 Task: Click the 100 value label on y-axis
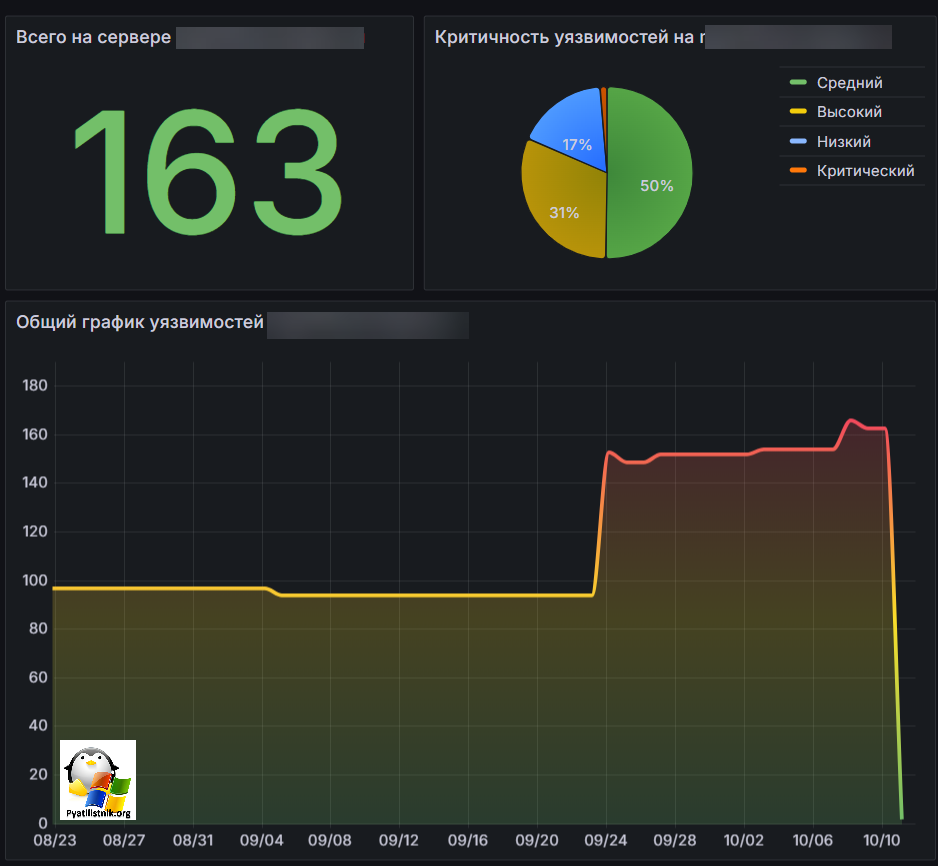coord(33,581)
